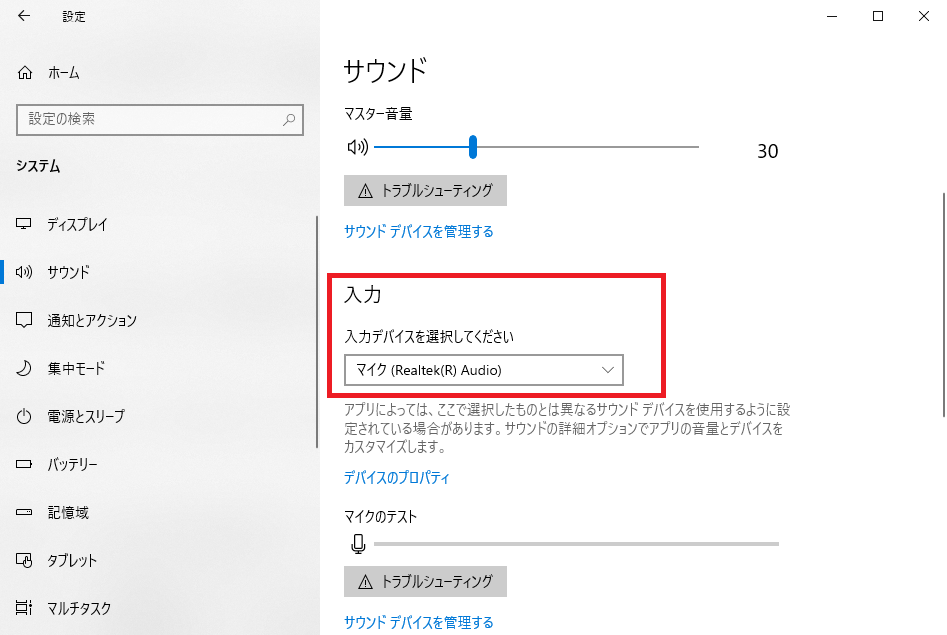Open 通知とアクション settings page
947x635 pixels.
tap(92, 320)
